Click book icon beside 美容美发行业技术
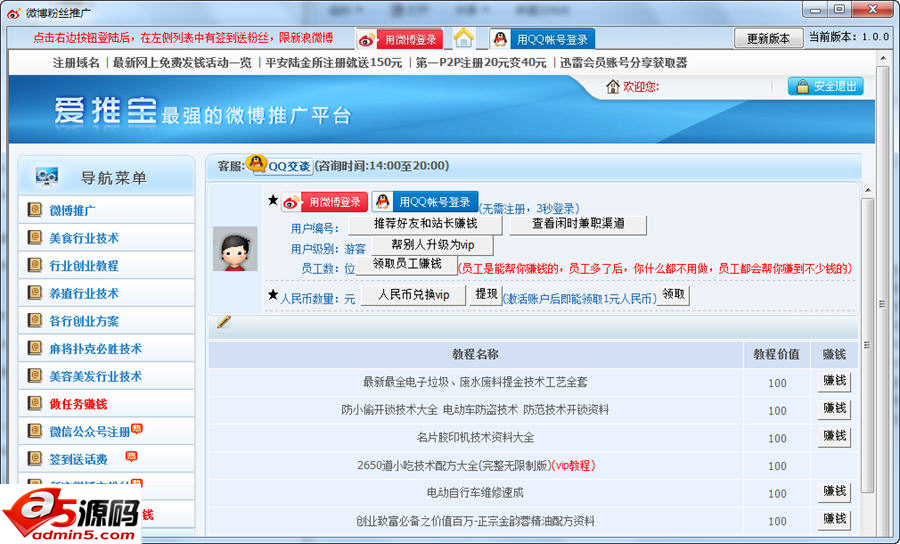Screen dimensions: 900x544 coord(35,375)
